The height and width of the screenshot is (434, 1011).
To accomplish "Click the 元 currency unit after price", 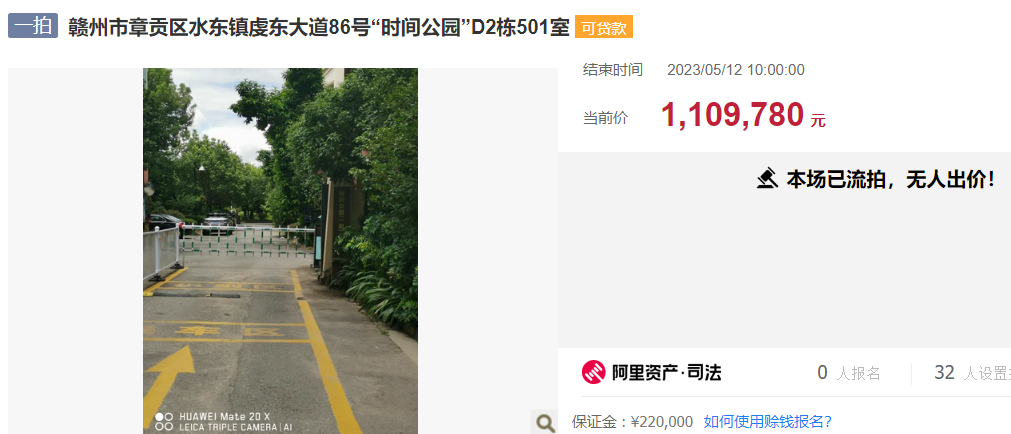I will (818, 121).
